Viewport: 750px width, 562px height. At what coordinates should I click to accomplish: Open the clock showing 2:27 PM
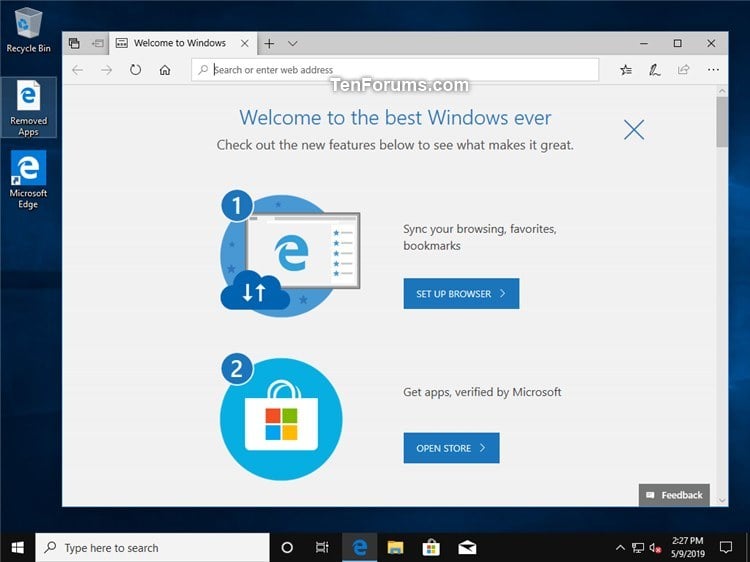pyautogui.click(x=688, y=548)
